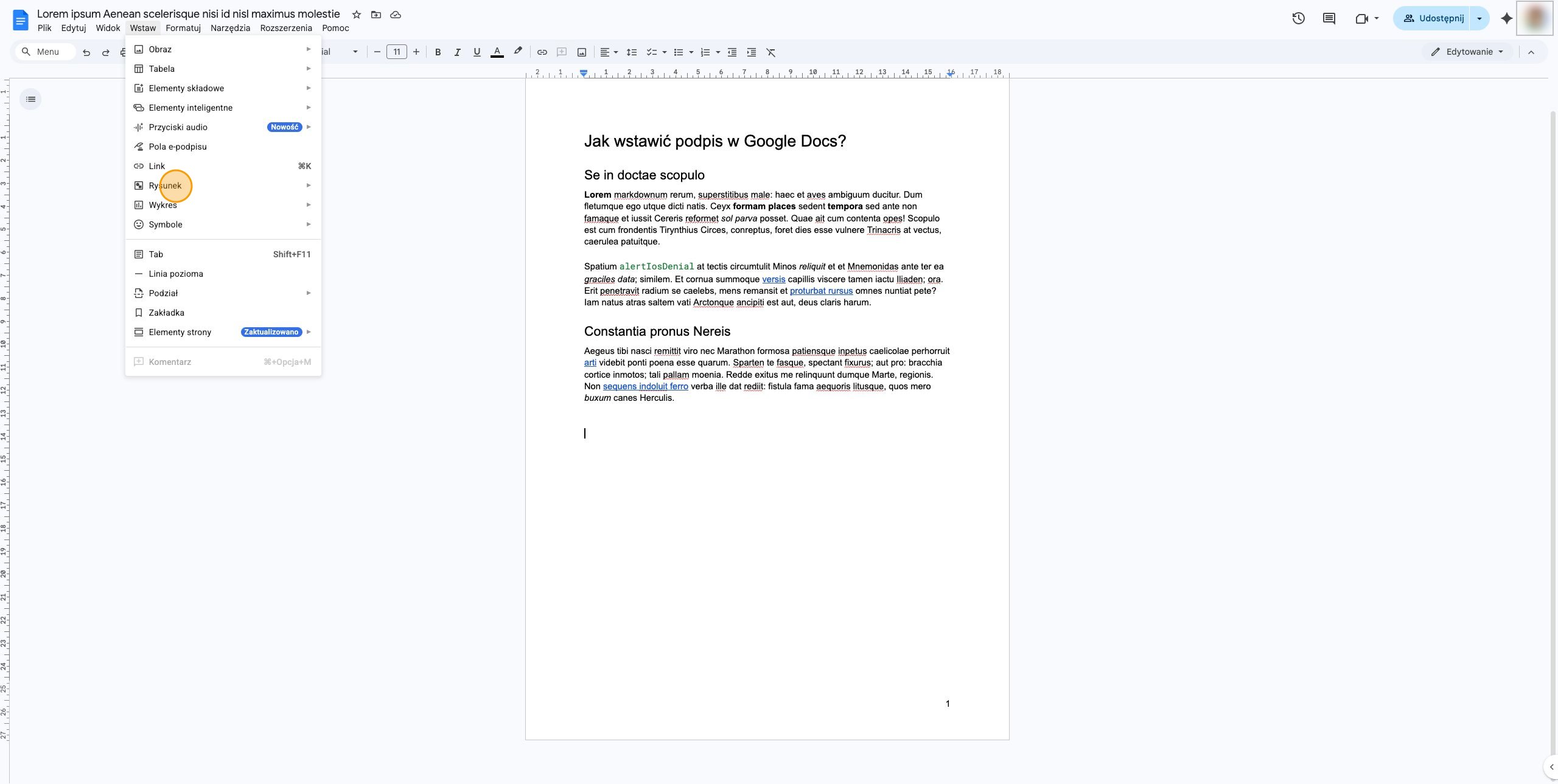This screenshot has width=1558, height=784.
Task: Toggle Underline formatting
Action: pyautogui.click(x=477, y=52)
